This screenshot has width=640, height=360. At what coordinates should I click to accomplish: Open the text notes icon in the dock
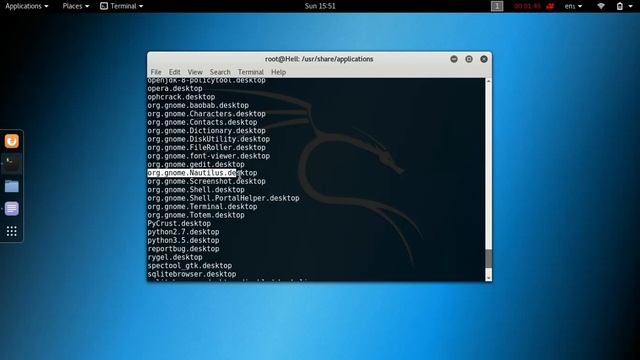11,209
